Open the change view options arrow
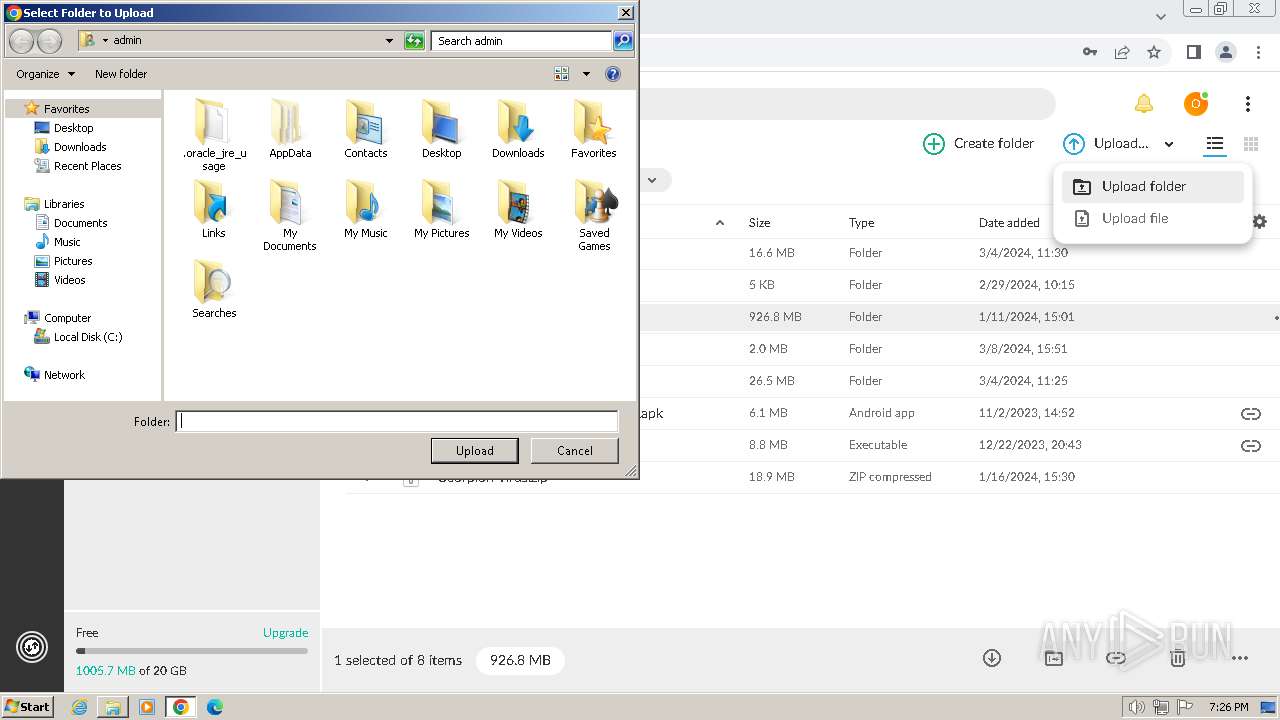The image size is (1280, 720). coord(586,74)
